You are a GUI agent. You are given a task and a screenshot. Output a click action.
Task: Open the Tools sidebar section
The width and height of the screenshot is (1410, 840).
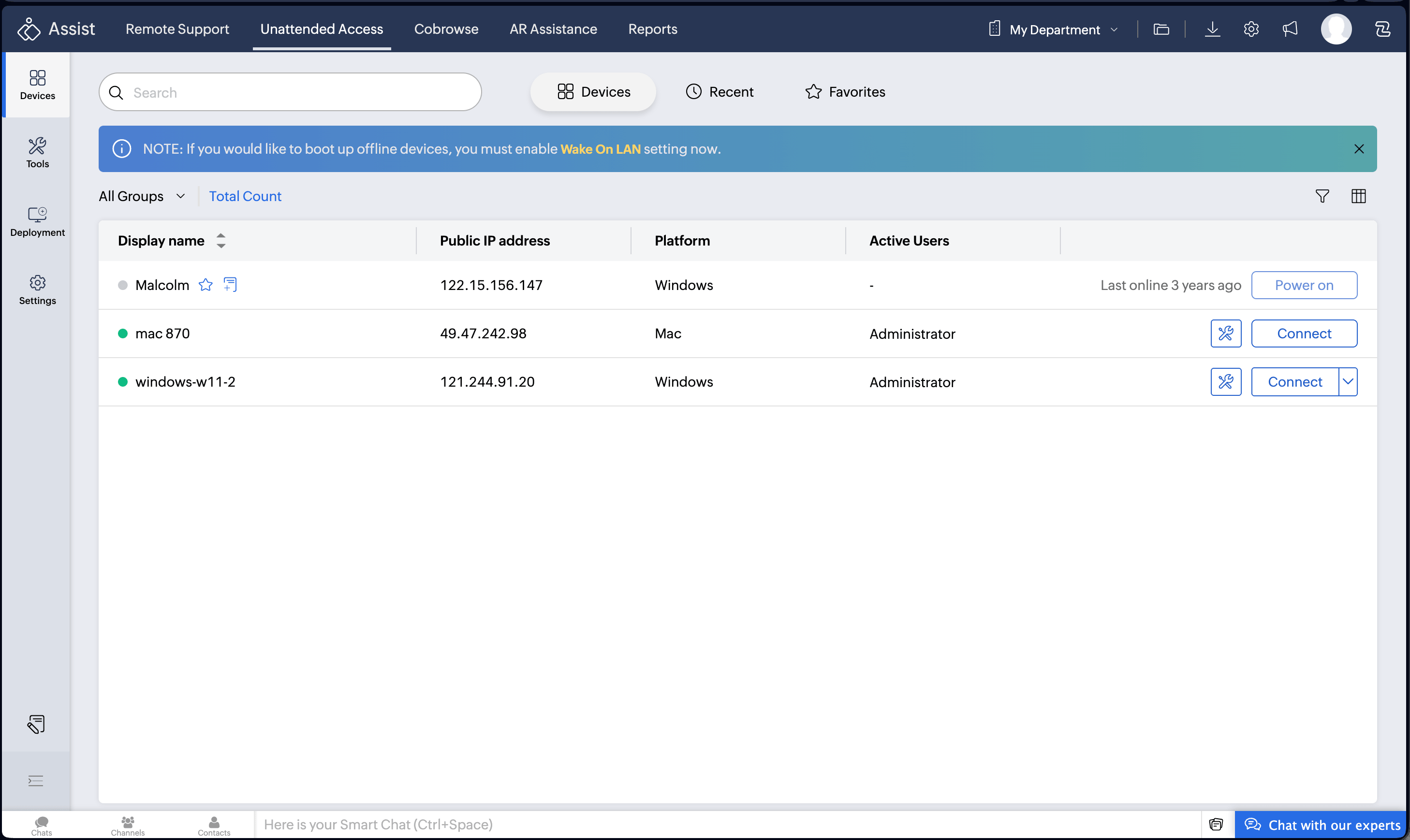tap(37, 153)
